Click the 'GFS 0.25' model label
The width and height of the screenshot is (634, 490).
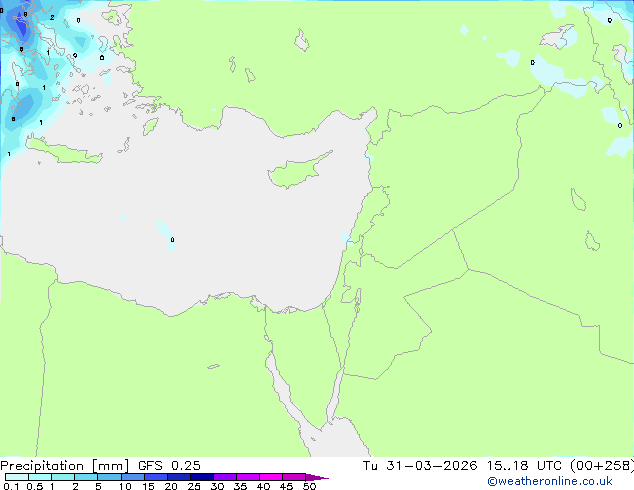pyautogui.click(x=169, y=466)
